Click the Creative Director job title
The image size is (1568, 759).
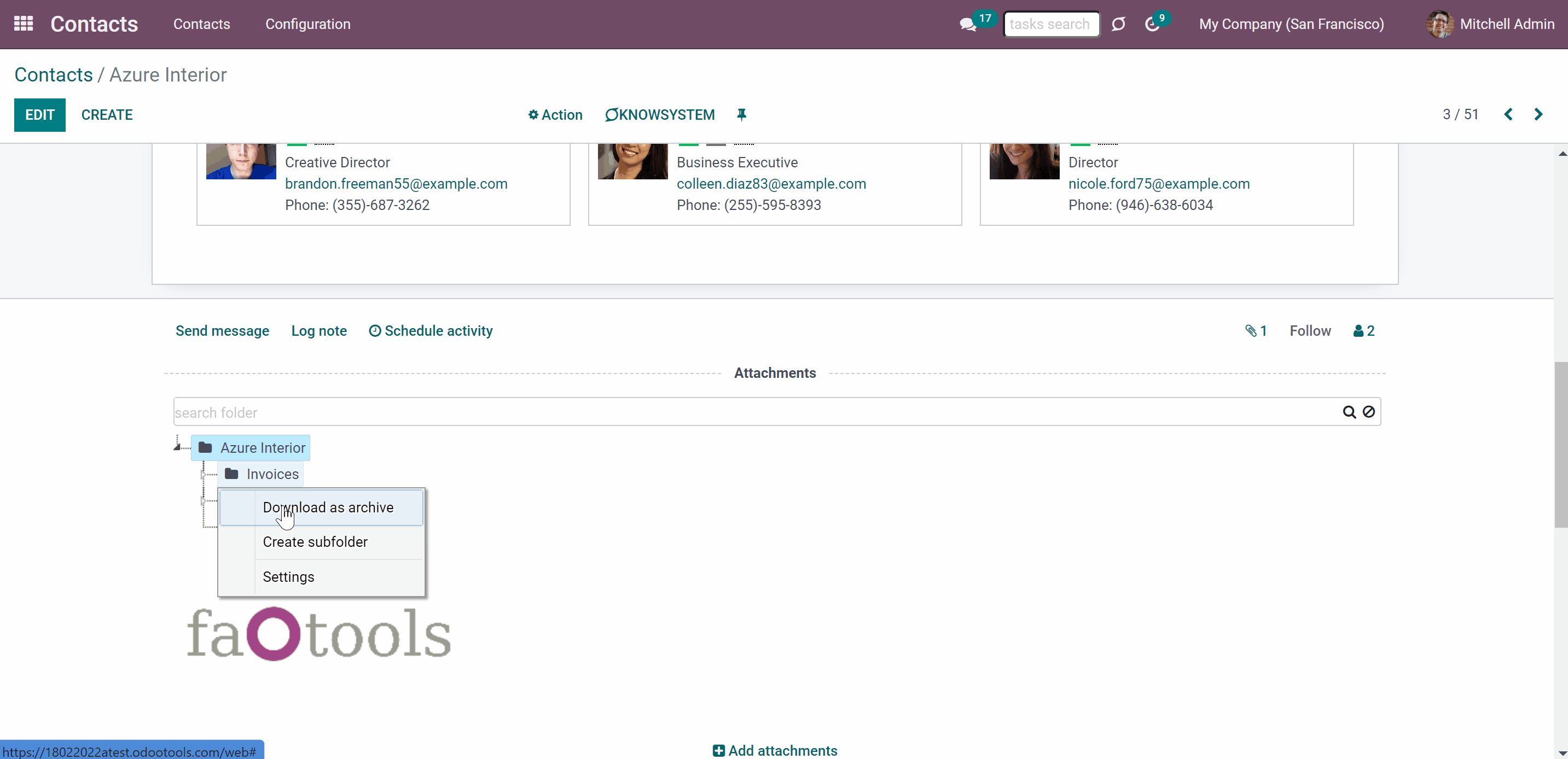pyautogui.click(x=337, y=162)
